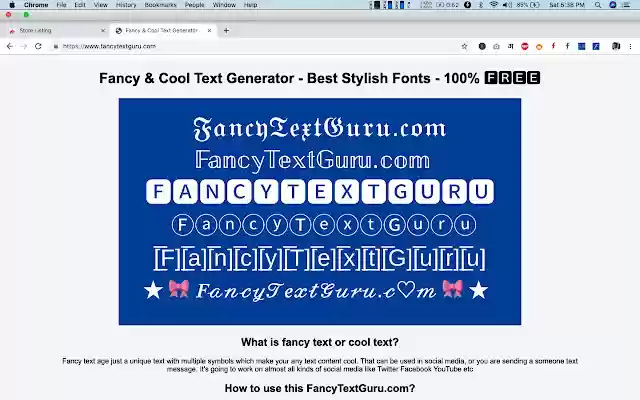640x400 pixels.
Task: Switch to the Store Listing tab
Action: tap(57, 30)
